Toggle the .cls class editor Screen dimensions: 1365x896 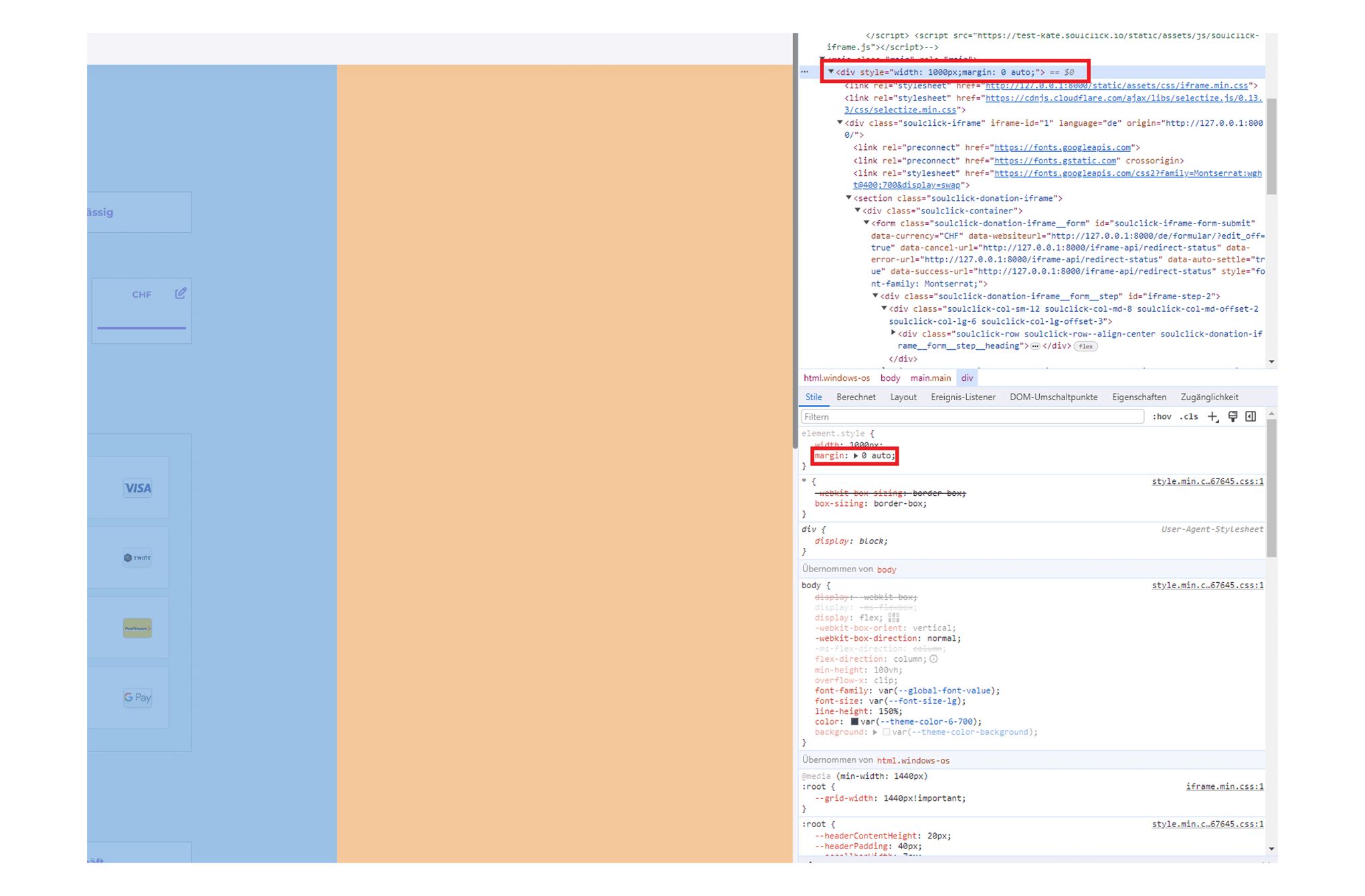(x=1189, y=417)
